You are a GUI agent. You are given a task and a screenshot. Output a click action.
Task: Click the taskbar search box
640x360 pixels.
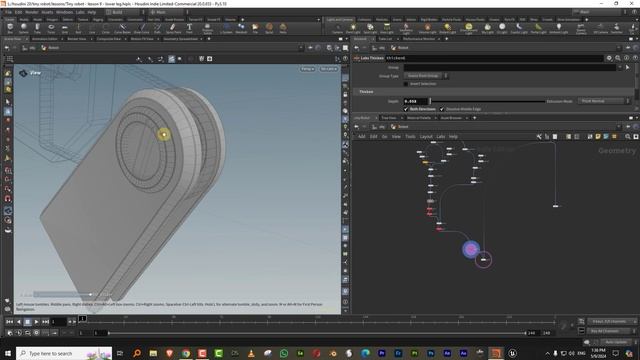(x=64, y=353)
